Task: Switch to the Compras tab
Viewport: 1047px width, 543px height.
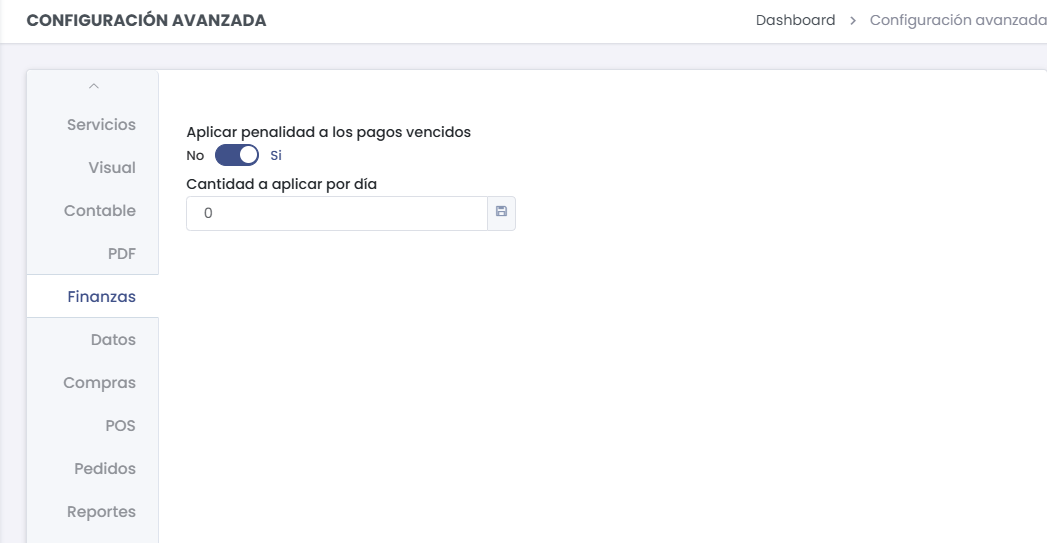Action: (99, 383)
